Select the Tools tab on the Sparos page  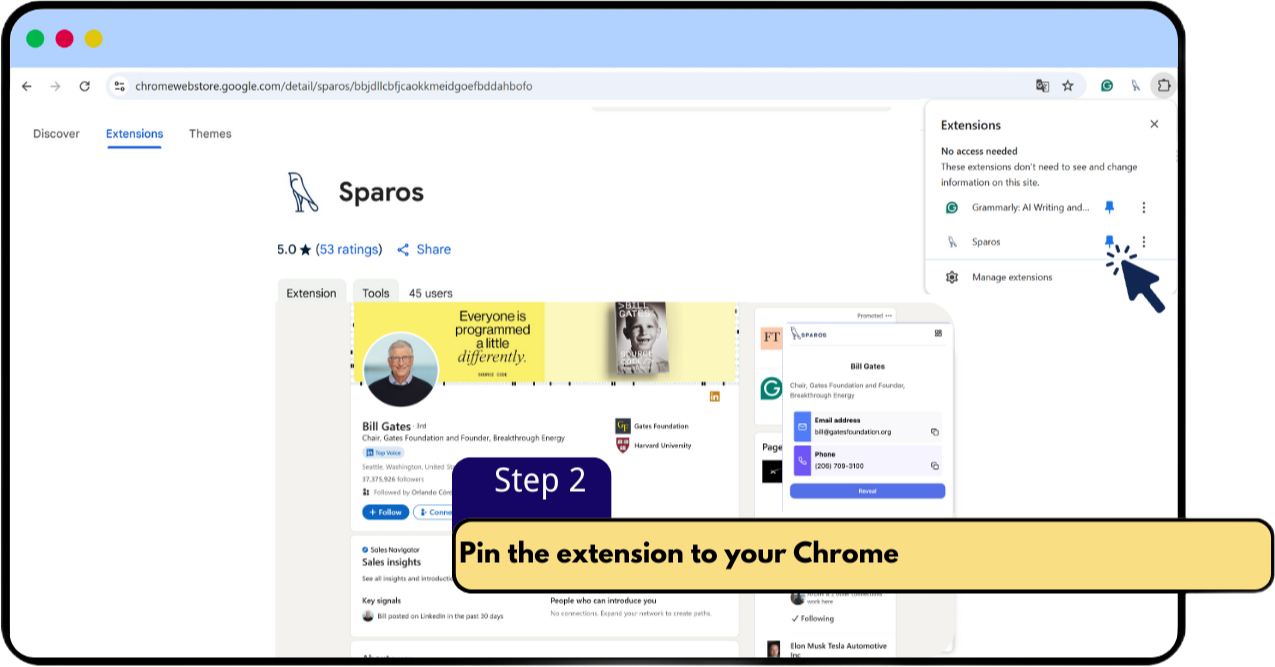[x=376, y=292]
